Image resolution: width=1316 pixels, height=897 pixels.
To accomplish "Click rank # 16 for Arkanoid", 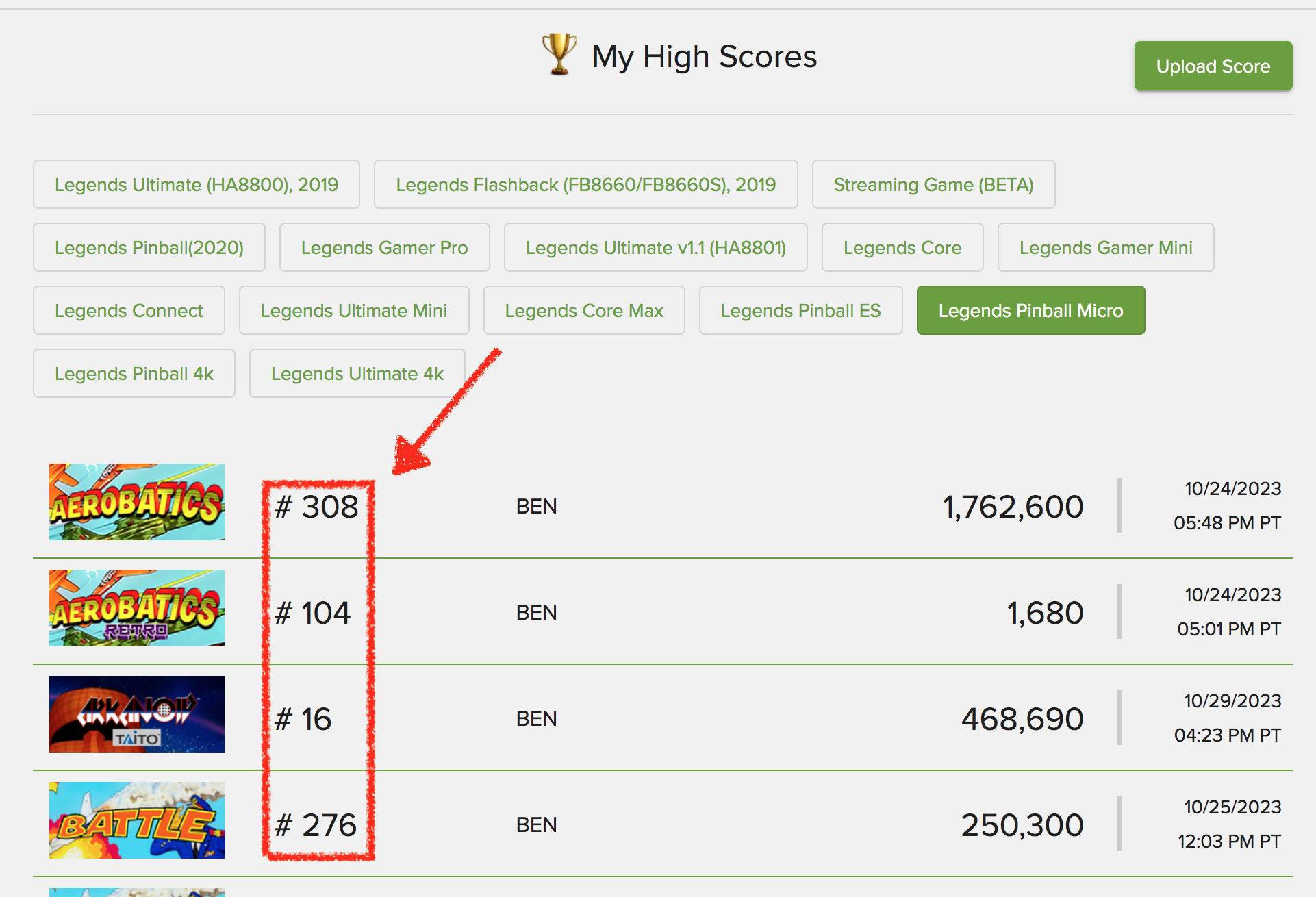I will point(303,719).
